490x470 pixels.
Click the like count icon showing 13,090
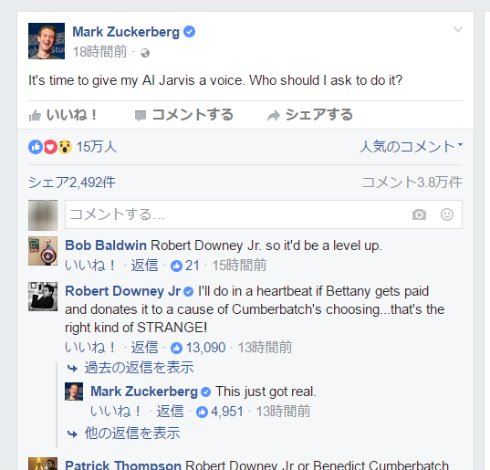pos(176,348)
